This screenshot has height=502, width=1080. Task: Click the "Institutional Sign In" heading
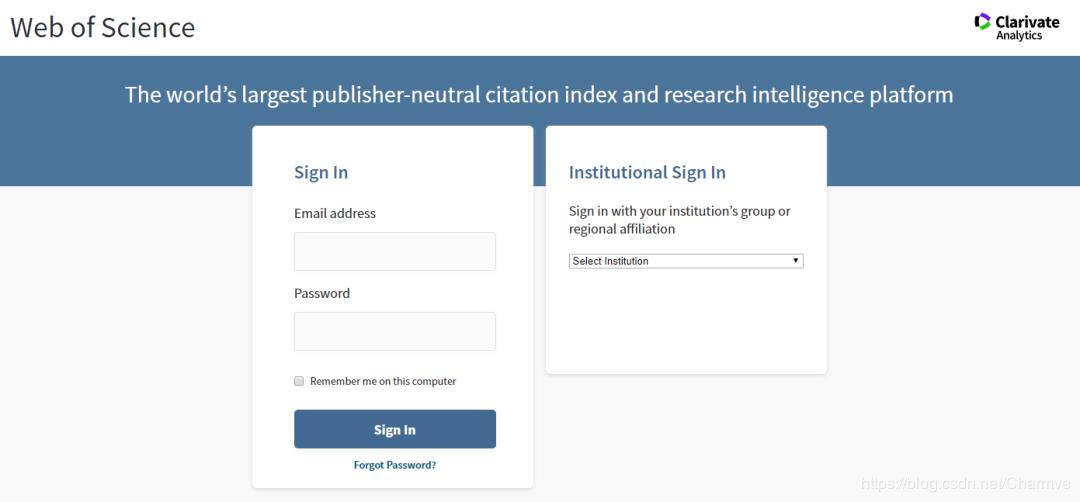(x=647, y=172)
